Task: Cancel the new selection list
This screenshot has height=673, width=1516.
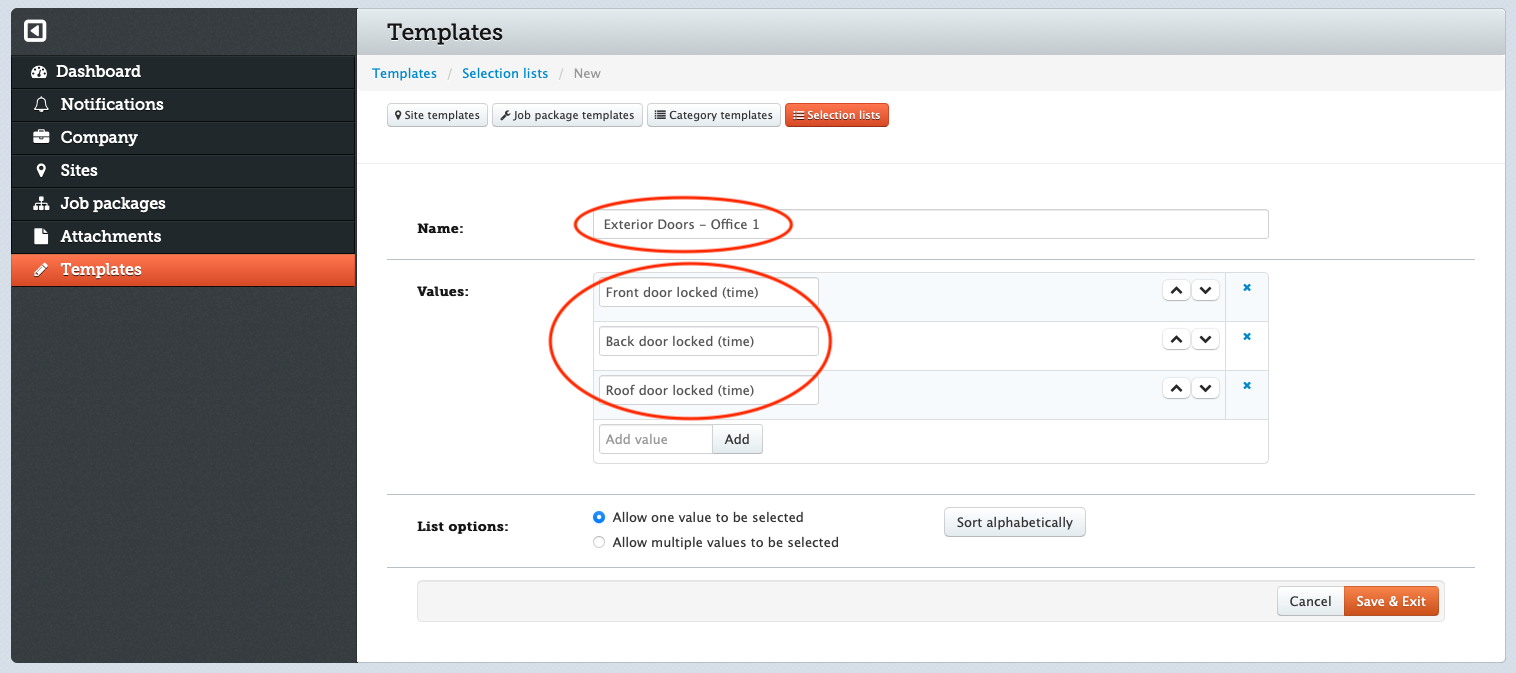Action: 1310,601
